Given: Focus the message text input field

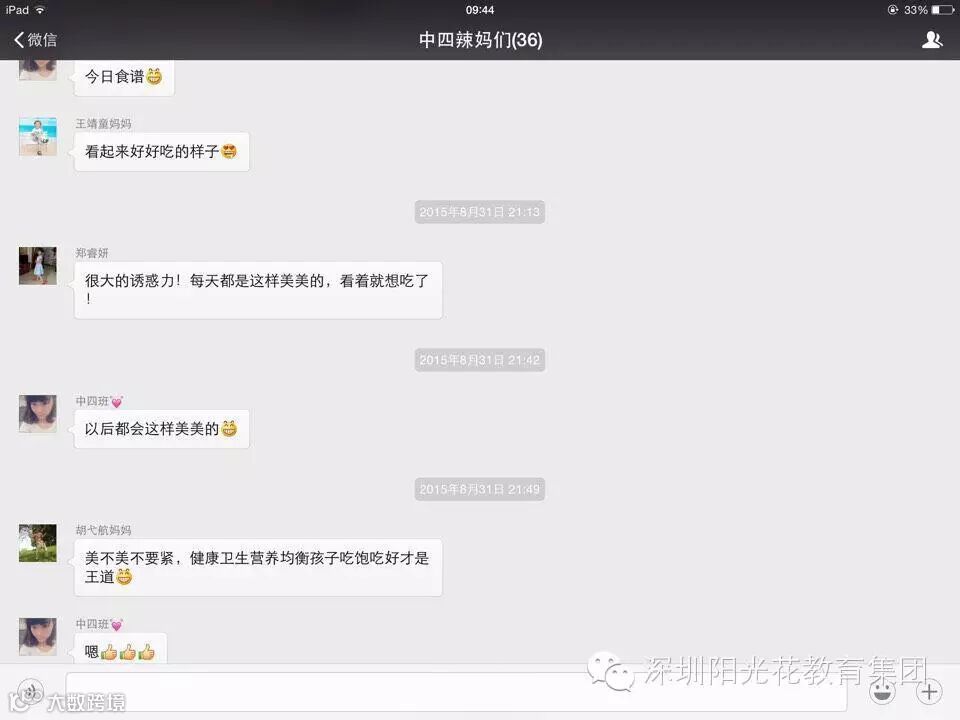Looking at the screenshot, I should click(x=456, y=692).
